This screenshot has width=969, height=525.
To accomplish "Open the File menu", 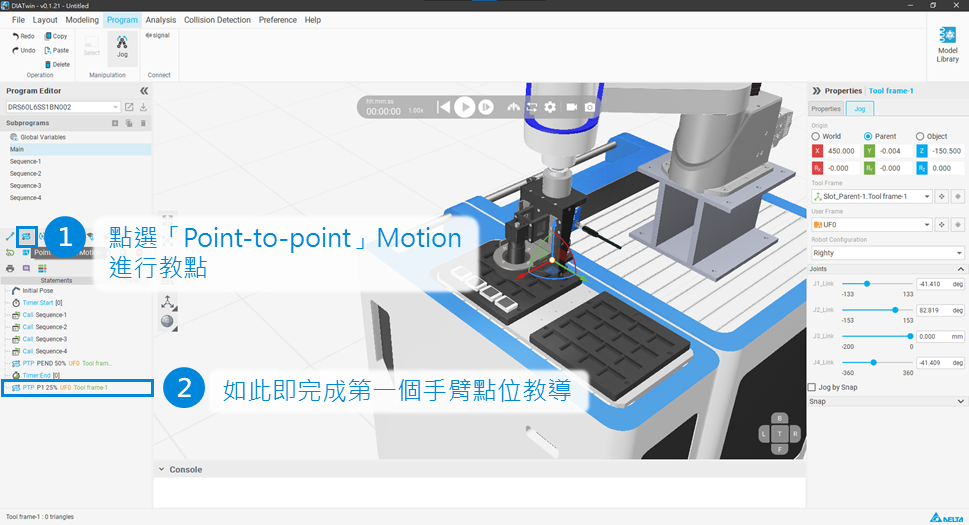I will 19,20.
